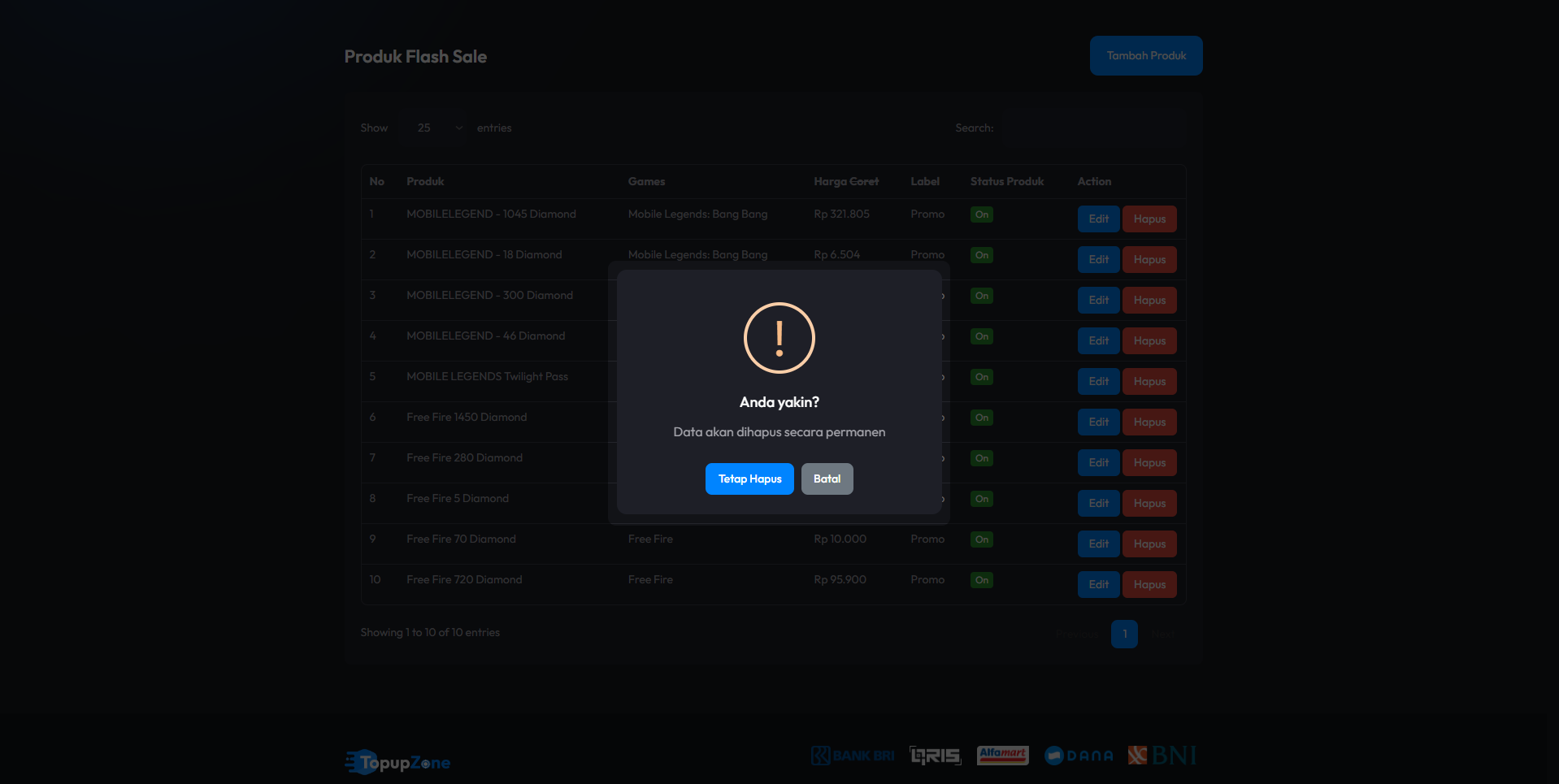Hapus the MOBILELEGEND - 18 Diamond row
The height and width of the screenshot is (784, 1559).
click(1149, 259)
